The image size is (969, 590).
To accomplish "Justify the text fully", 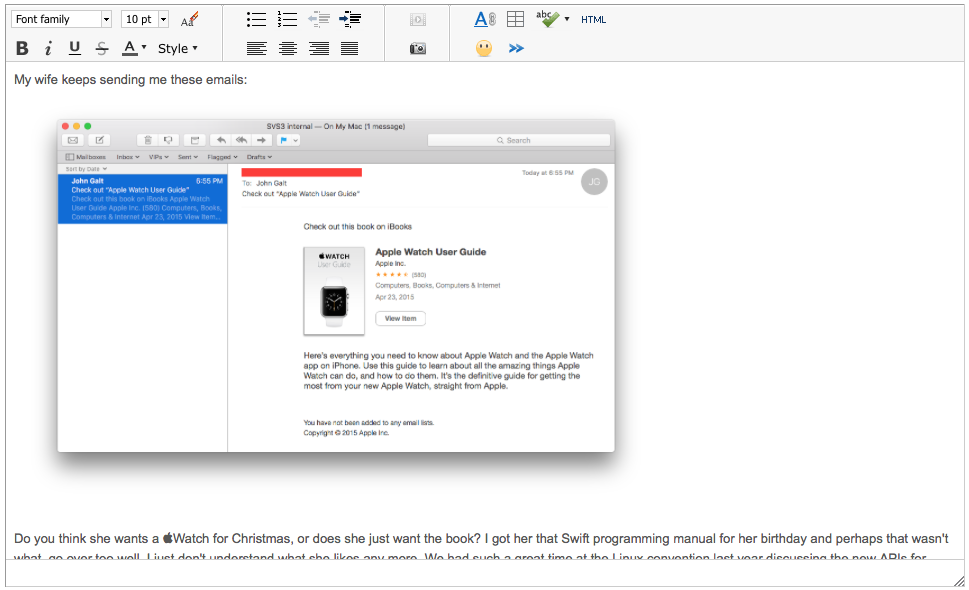I will (x=350, y=48).
